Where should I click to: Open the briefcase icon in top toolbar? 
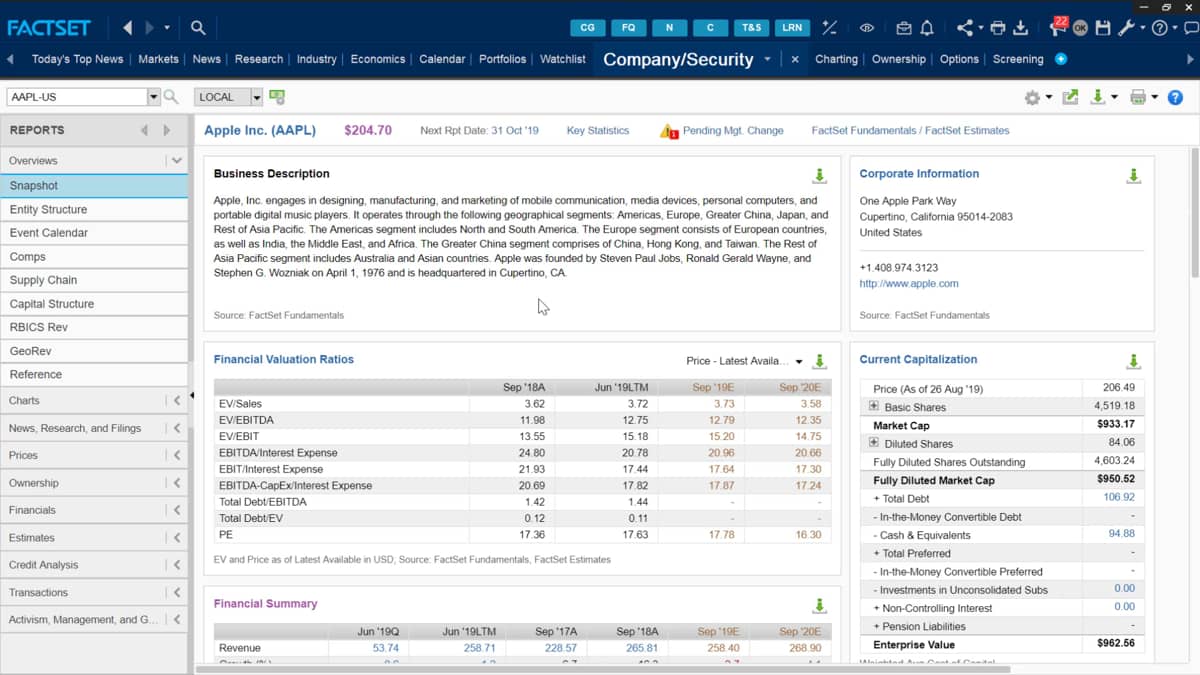(x=904, y=28)
